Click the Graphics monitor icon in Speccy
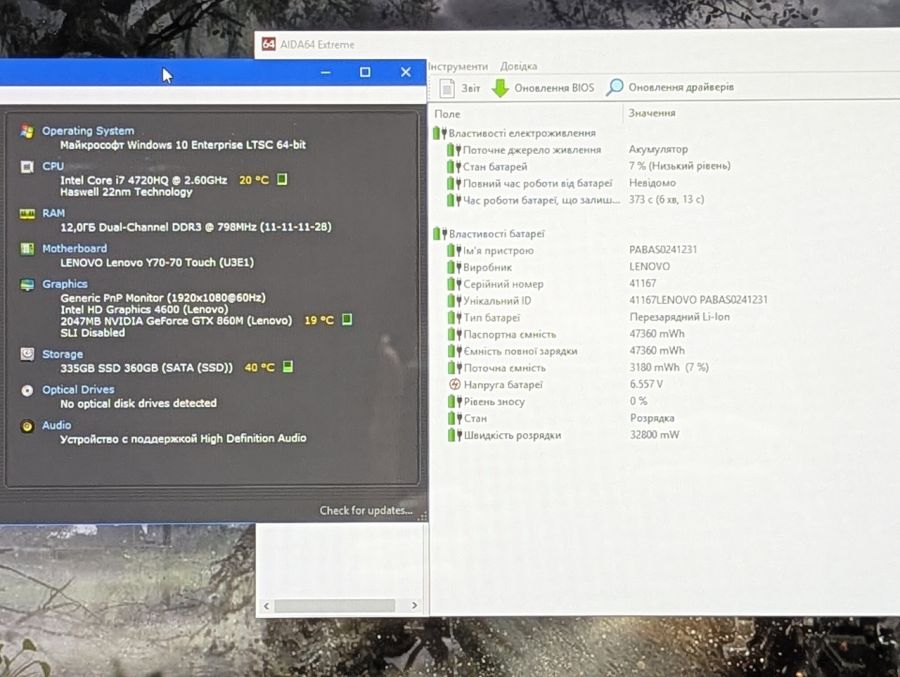900x677 pixels. pyautogui.click(x=27, y=285)
